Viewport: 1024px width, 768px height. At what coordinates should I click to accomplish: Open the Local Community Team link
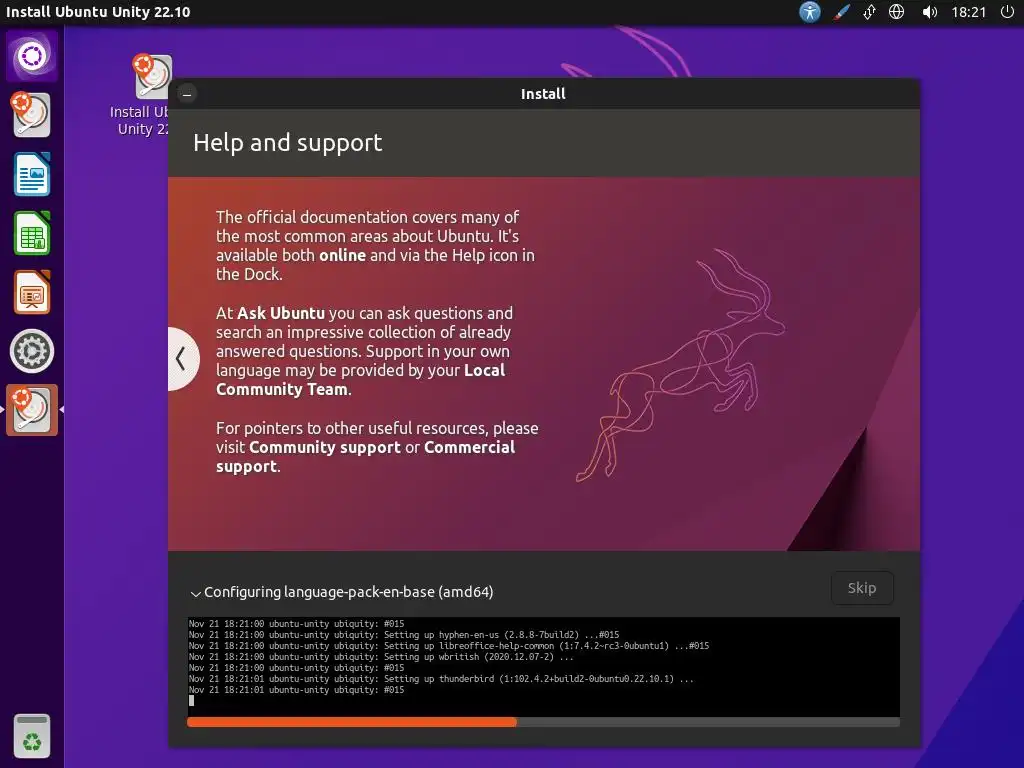361,380
